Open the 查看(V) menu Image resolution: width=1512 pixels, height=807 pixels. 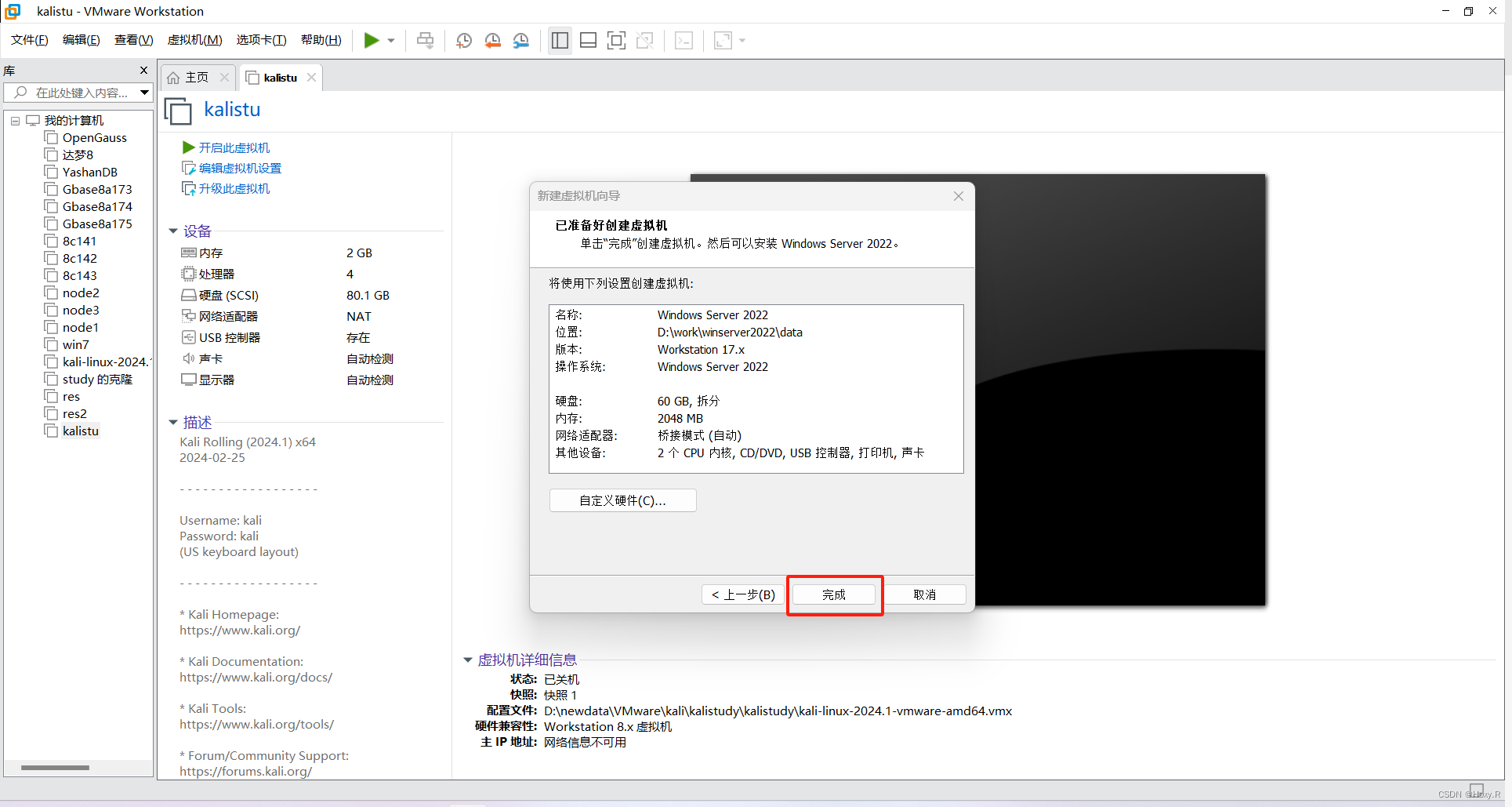pyautogui.click(x=133, y=40)
